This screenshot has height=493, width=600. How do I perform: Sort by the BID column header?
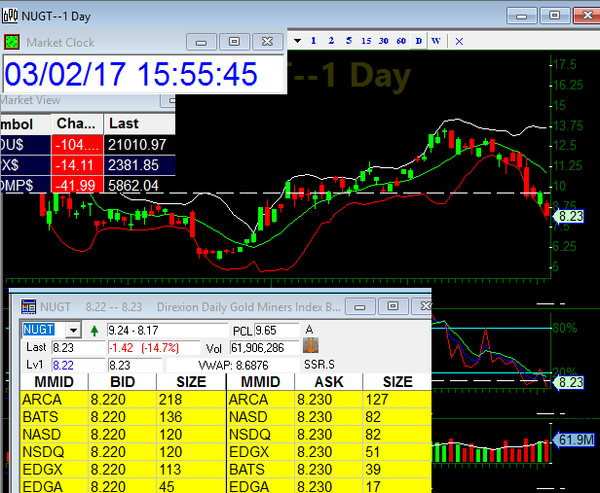(x=108, y=381)
